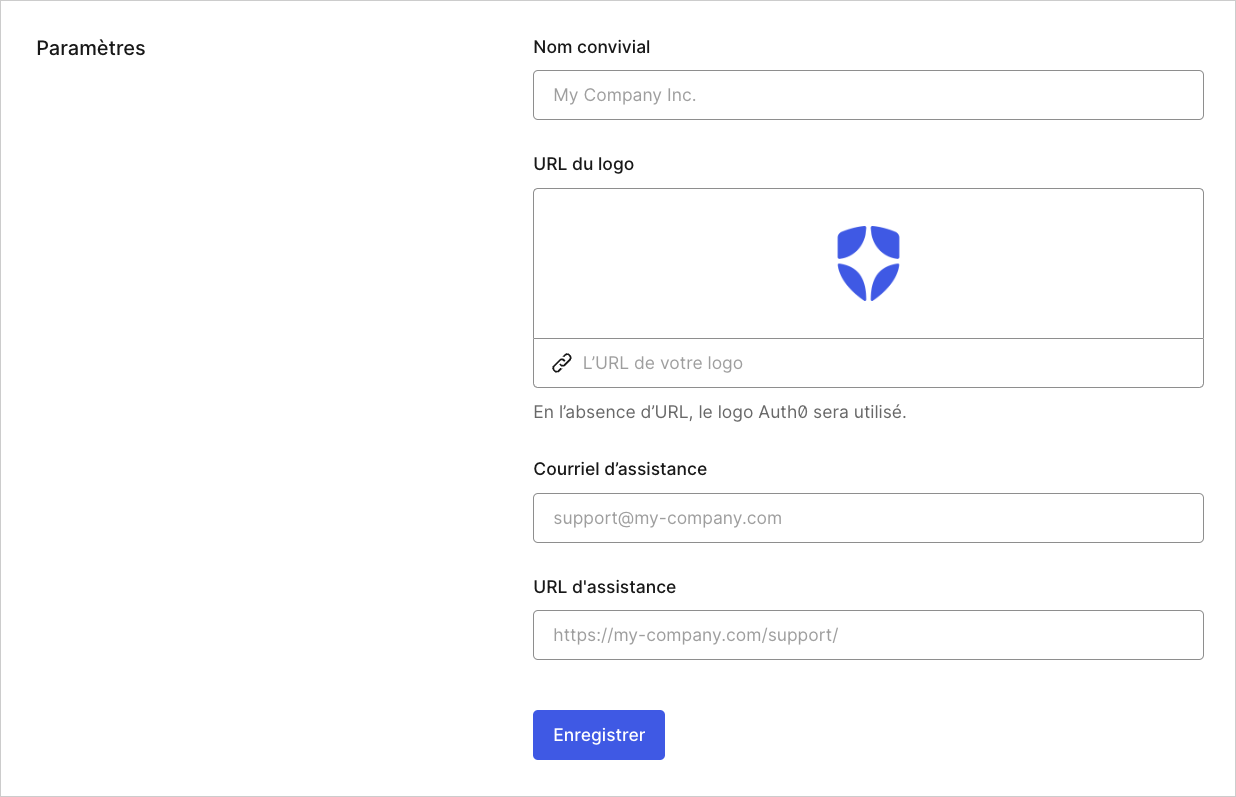Click the Nom convivial label
The width and height of the screenshot is (1236, 797).
[592, 47]
